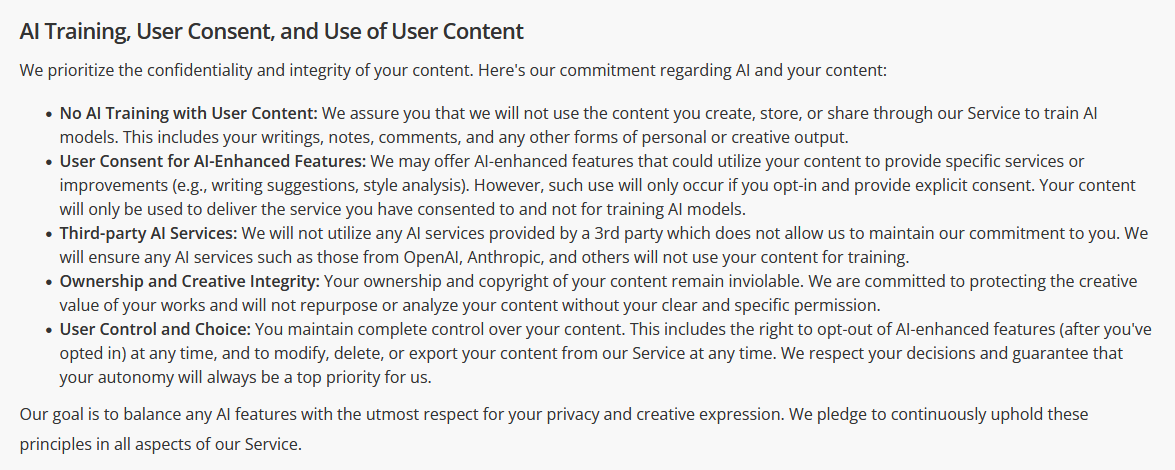The image size is (1175, 470).
Task: Click the bullet dot before Third-party AI Services
Action: click(49, 234)
